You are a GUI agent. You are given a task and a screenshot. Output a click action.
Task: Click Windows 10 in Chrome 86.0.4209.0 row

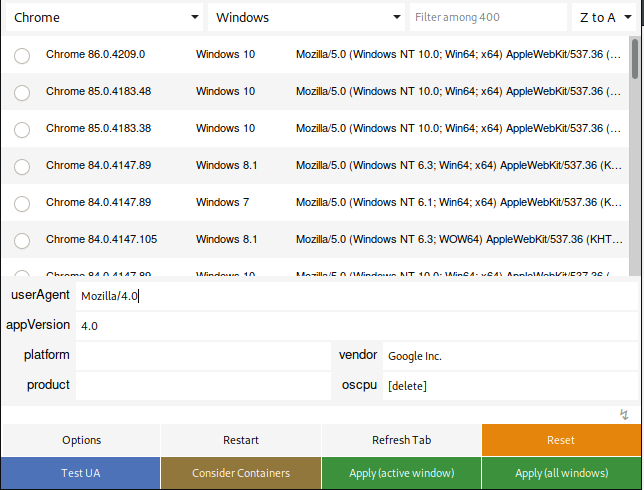[x=225, y=54]
